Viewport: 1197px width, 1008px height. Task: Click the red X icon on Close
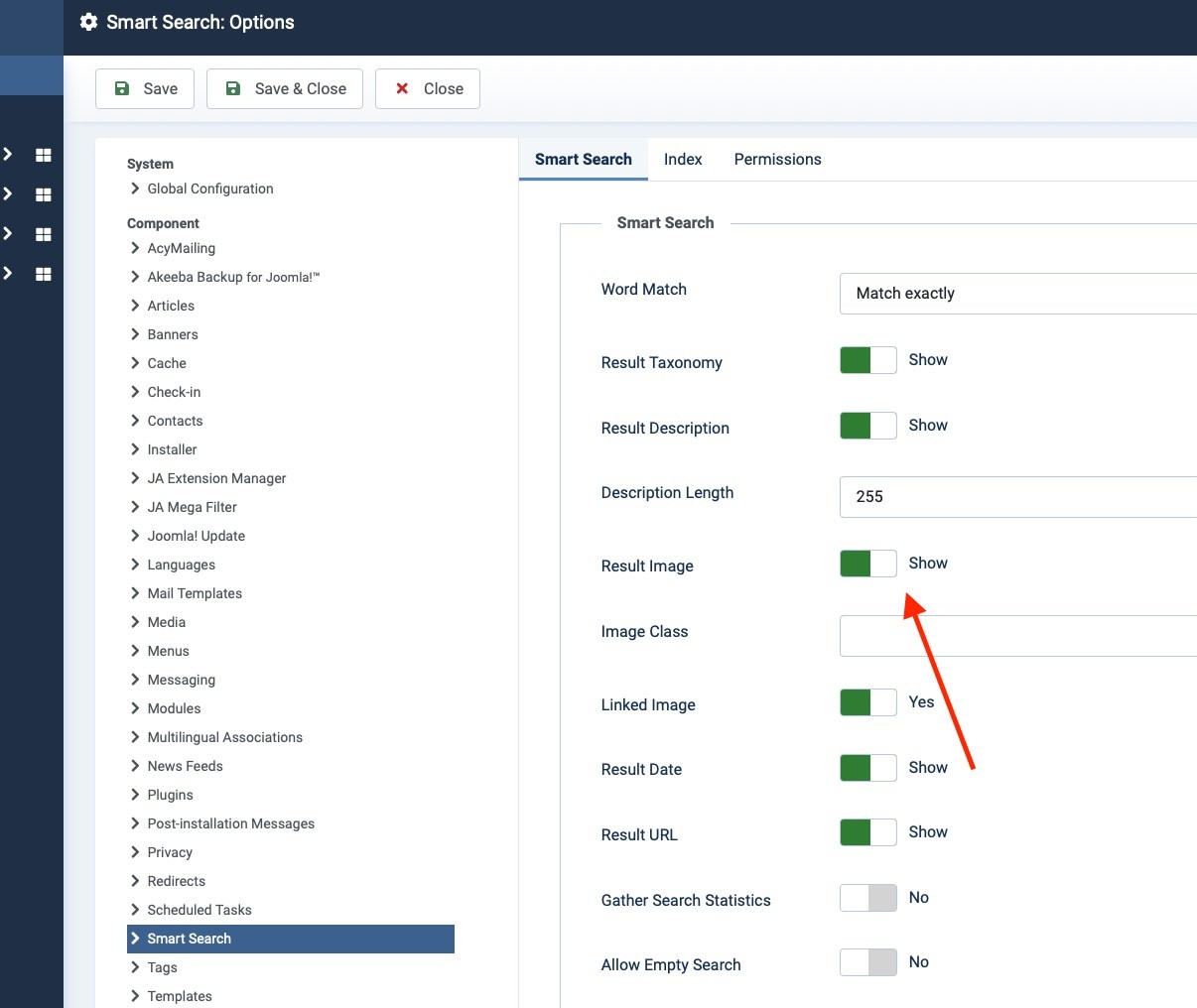(402, 88)
